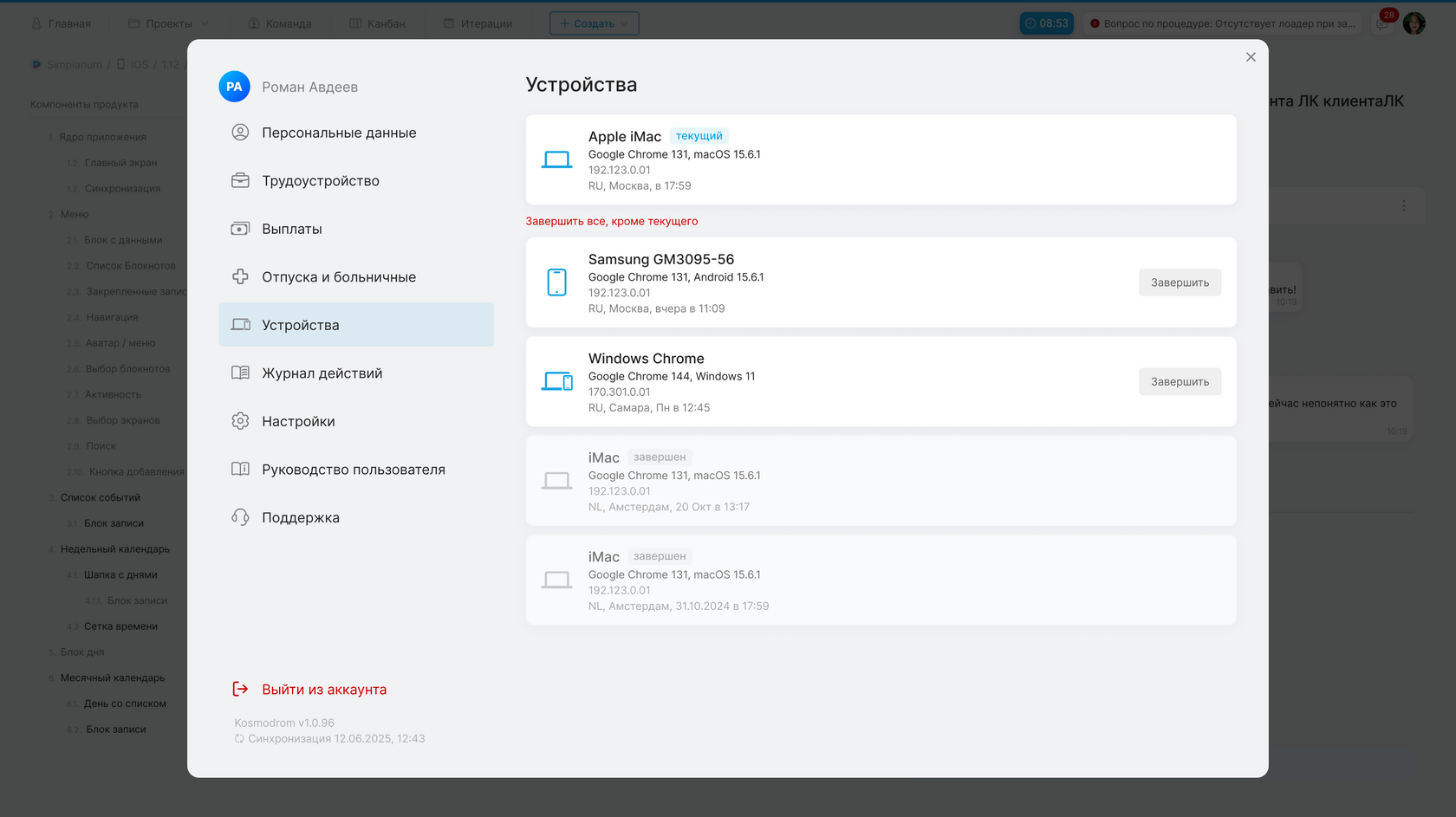Click the laptop icon of Apple iMac device

click(556, 159)
